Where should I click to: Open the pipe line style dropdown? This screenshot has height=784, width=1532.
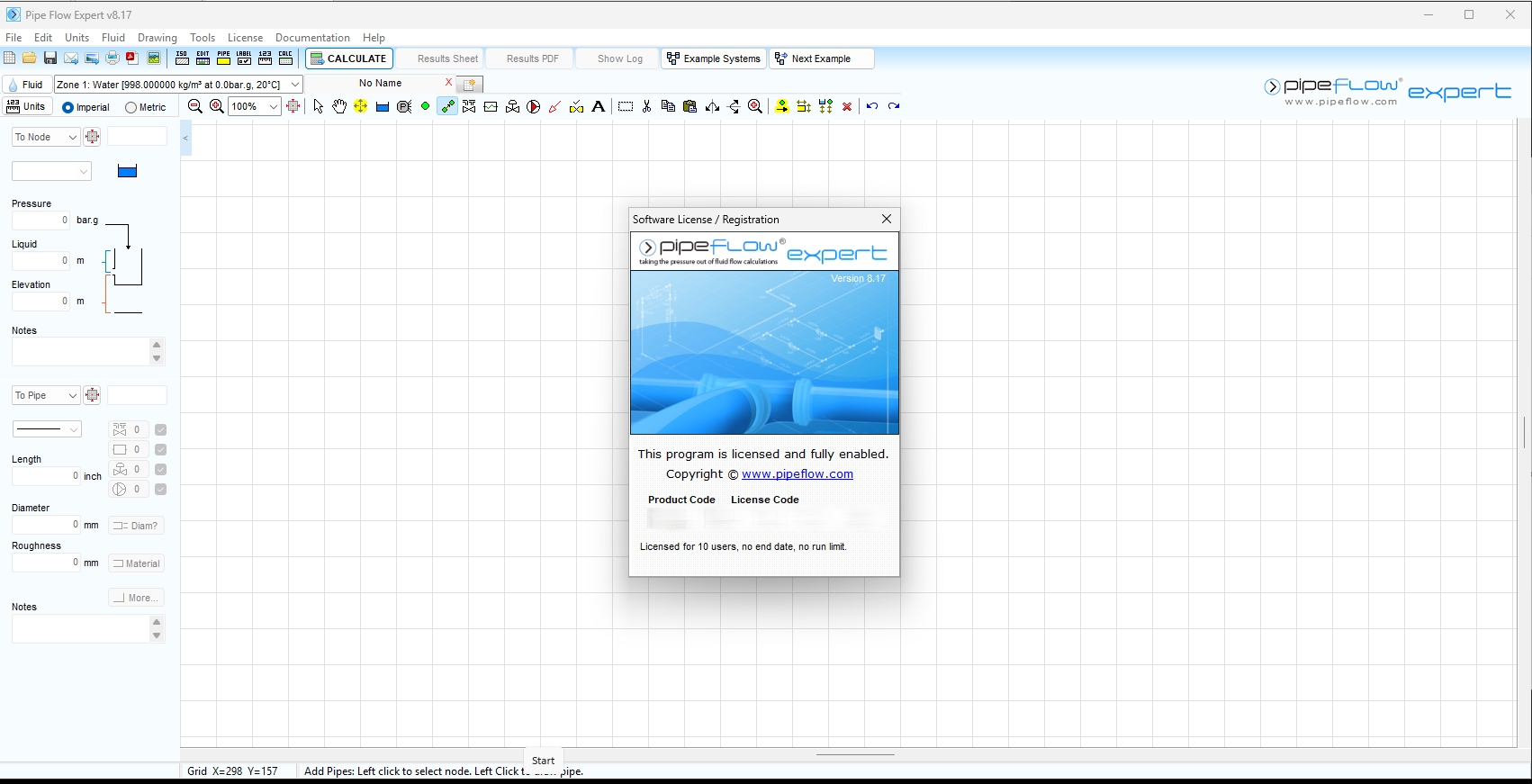47,429
